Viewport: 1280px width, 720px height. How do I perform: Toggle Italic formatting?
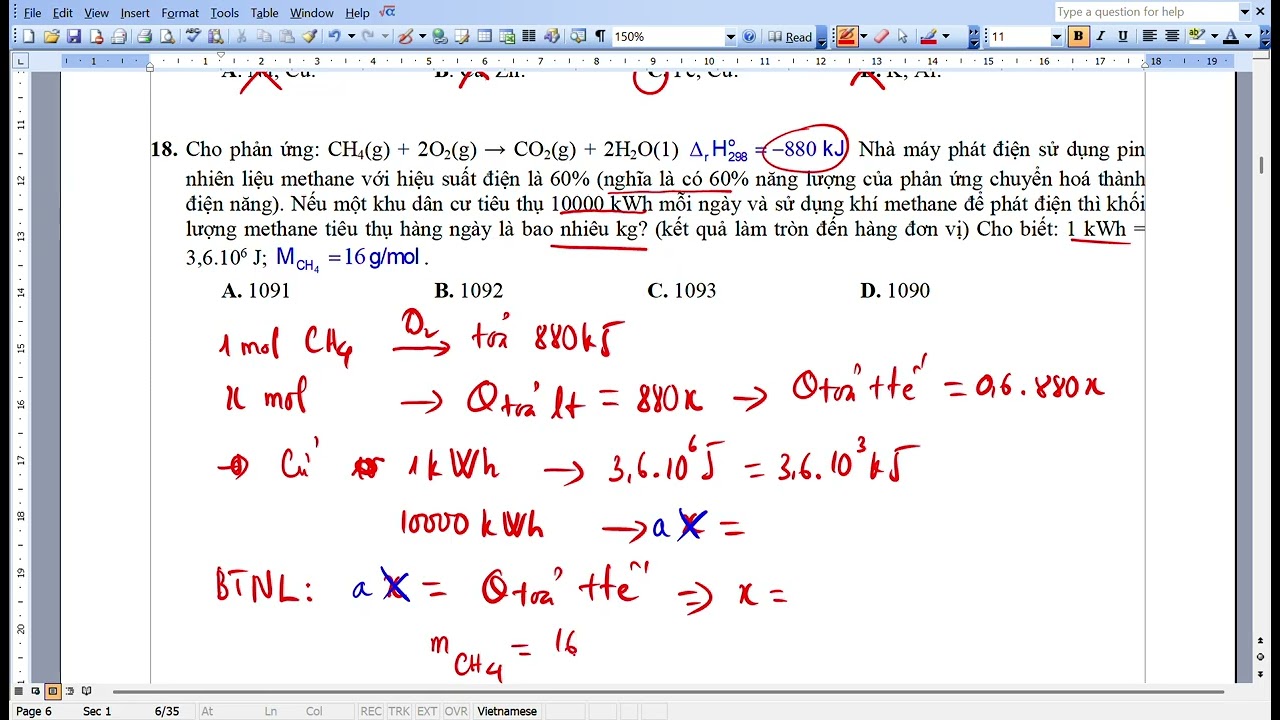tap(1101, 37)
